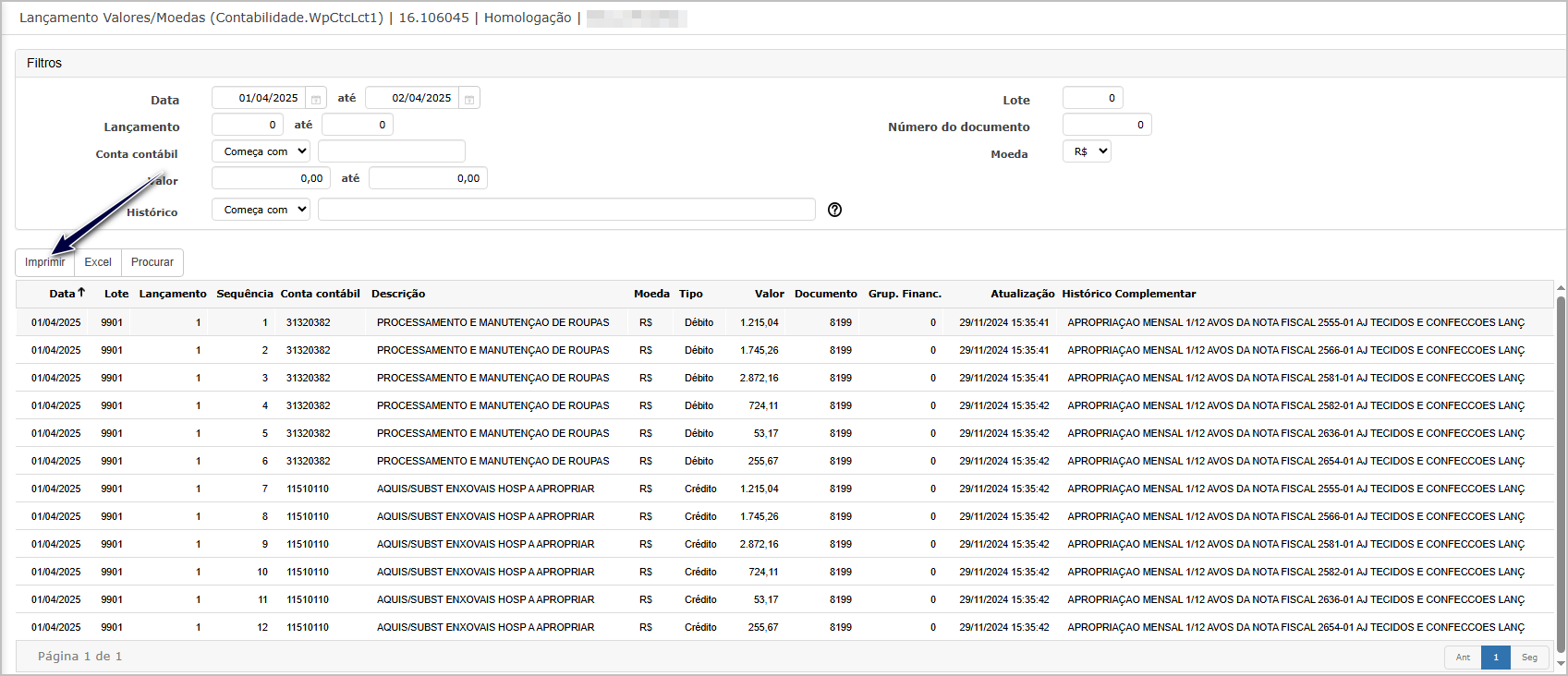Go to previous page with Ant

click(x=1463, y=658)
